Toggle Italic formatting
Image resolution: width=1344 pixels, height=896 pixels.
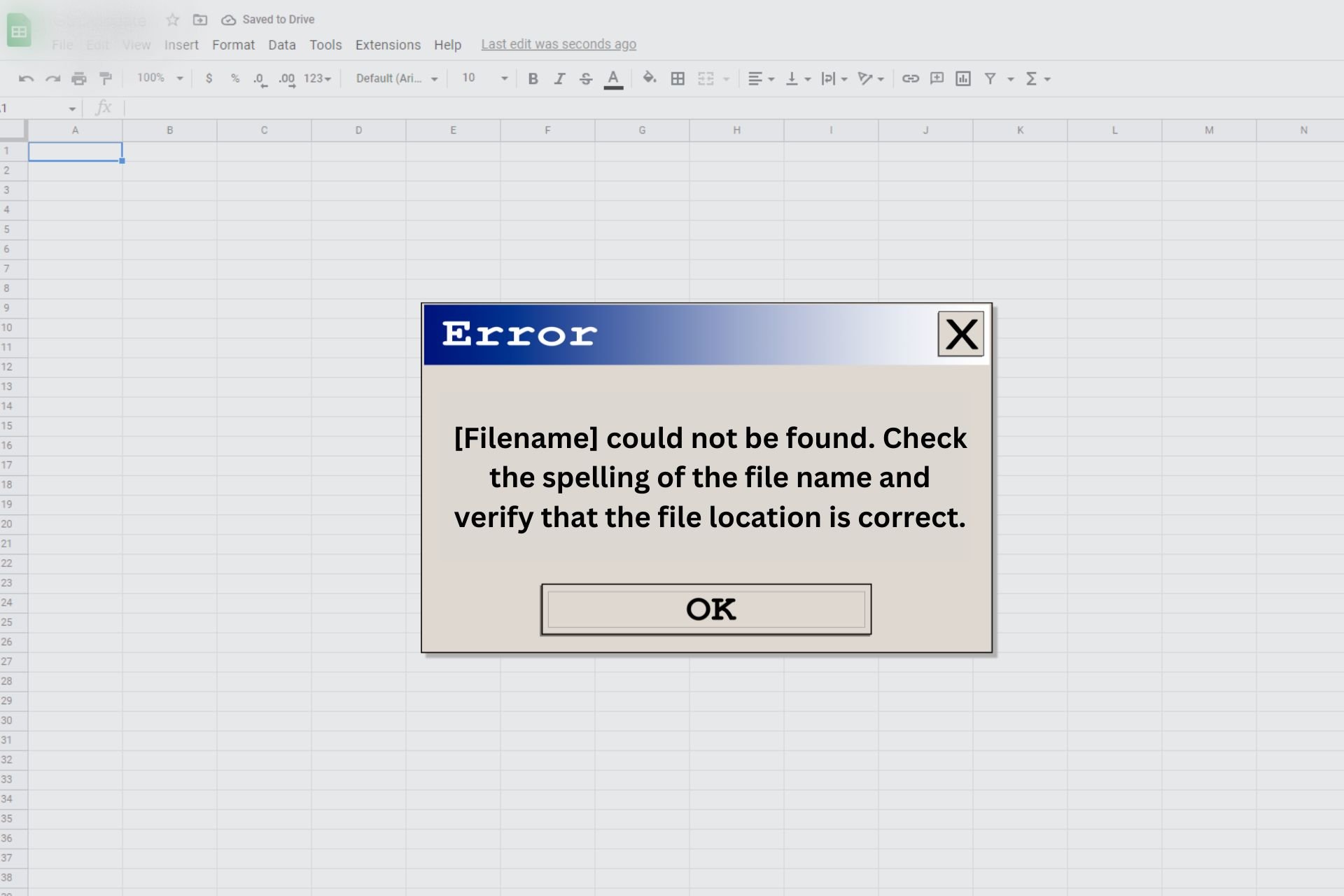(x=559, y=78)
